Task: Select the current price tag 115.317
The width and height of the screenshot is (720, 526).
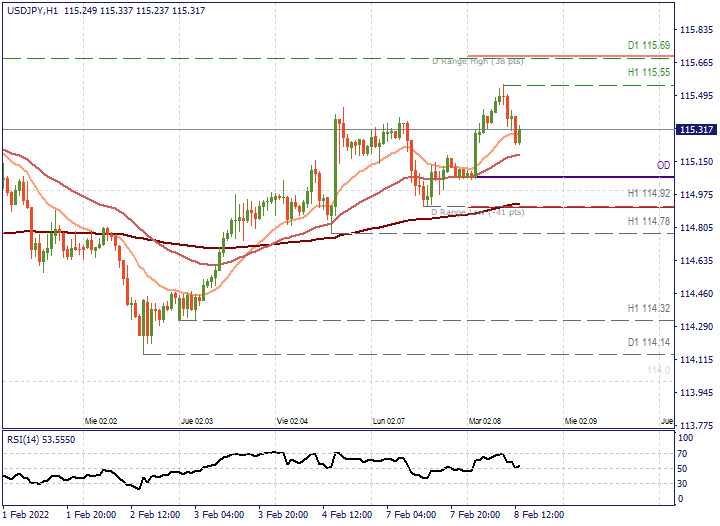Action: point(696,130)
